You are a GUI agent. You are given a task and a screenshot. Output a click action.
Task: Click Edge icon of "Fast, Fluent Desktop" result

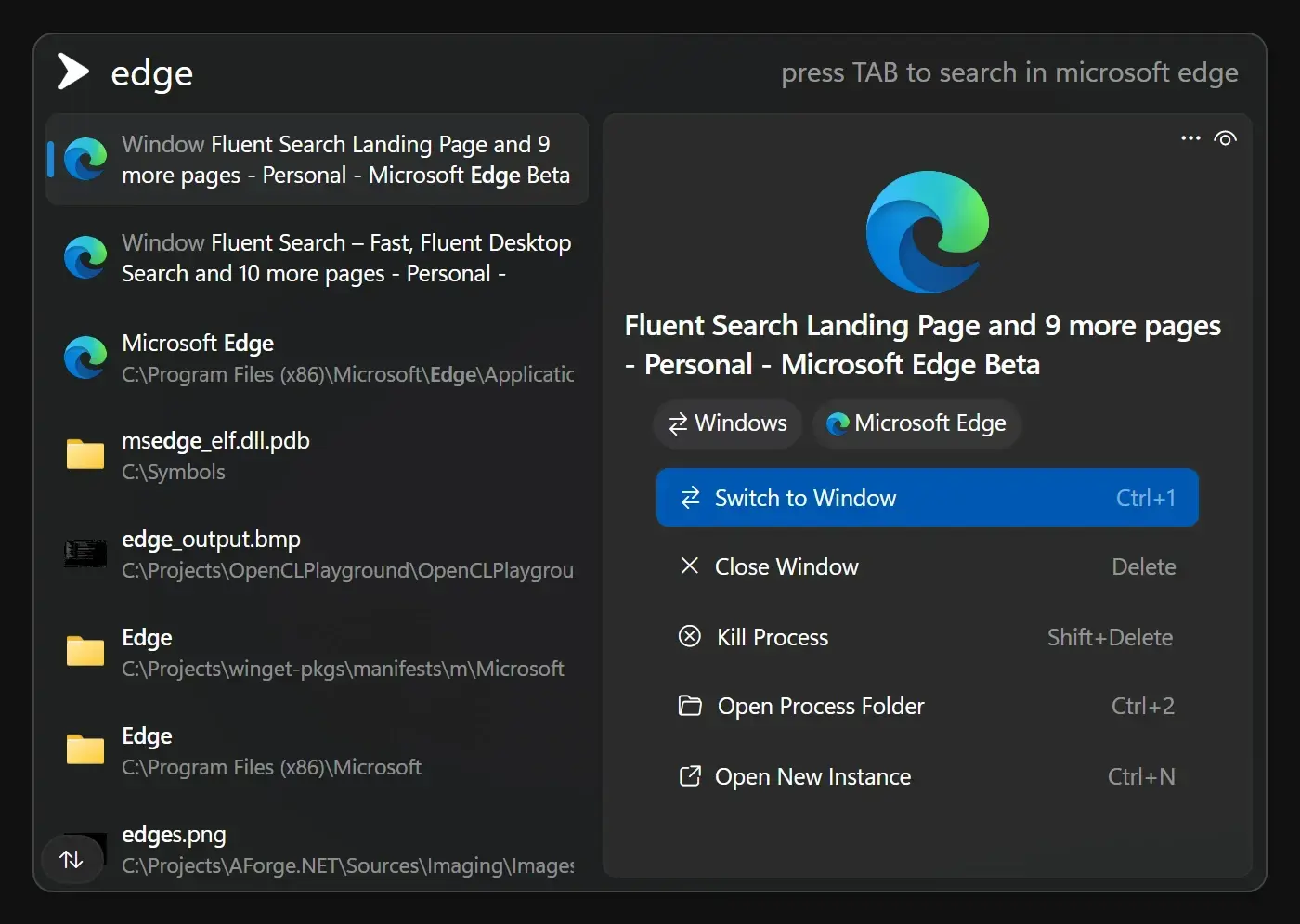(85, 257)
